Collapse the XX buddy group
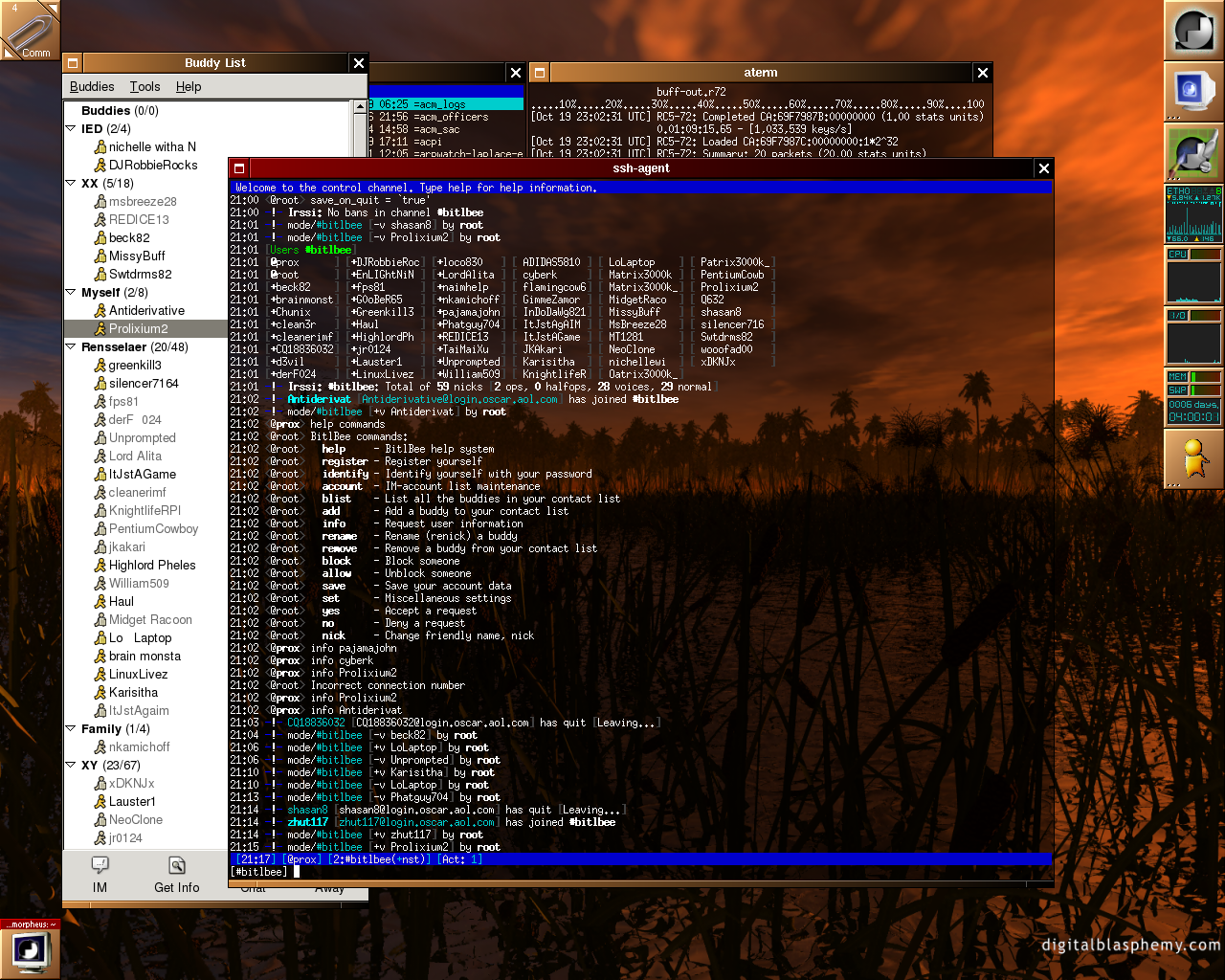This screenshot has height=980, width=1225. pyautogui.click(x=70, y=183)
